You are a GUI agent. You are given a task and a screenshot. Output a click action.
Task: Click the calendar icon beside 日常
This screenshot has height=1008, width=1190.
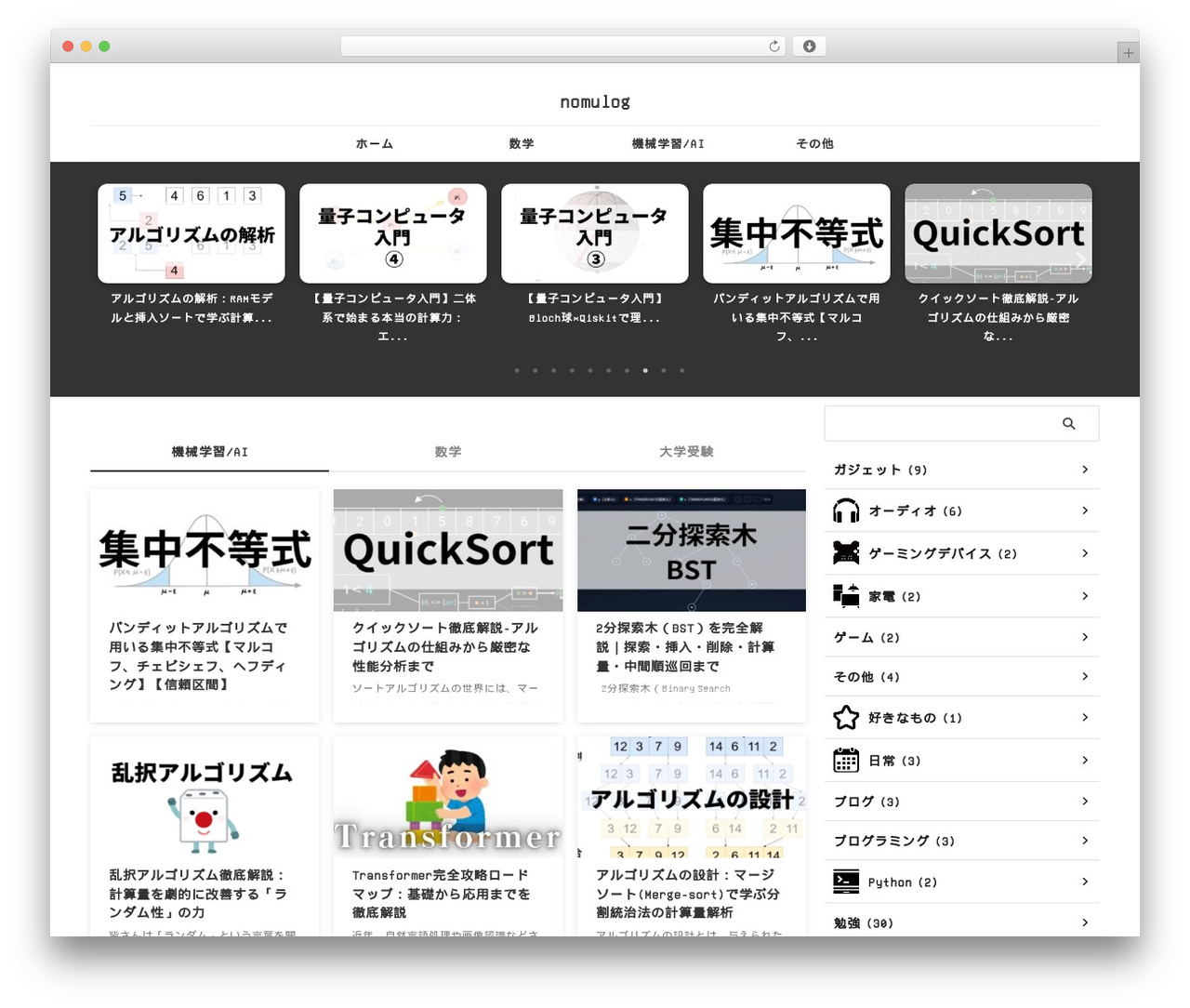point(846,760)
